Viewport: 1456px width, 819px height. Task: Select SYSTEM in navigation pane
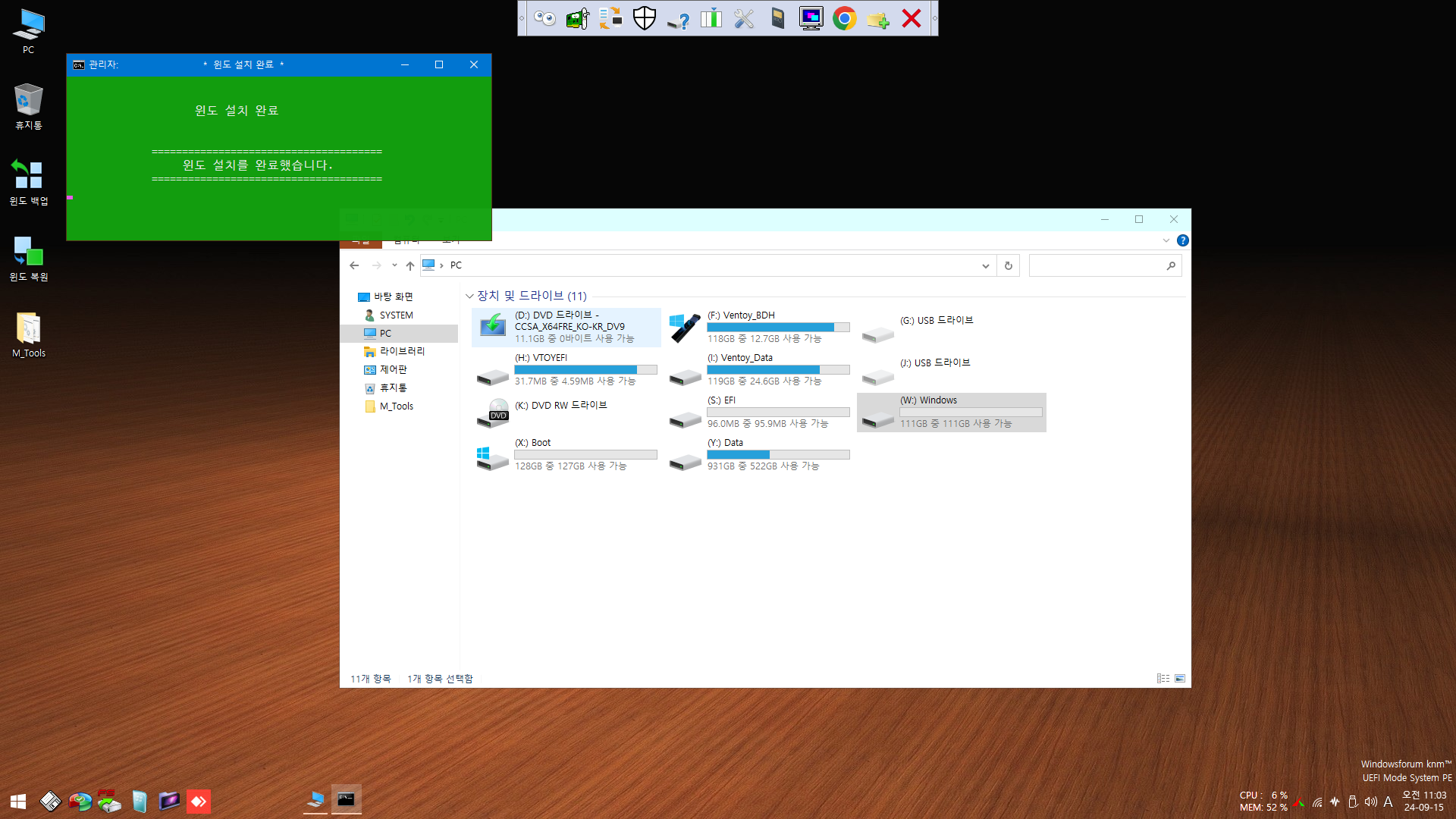(x=397, y=315)
